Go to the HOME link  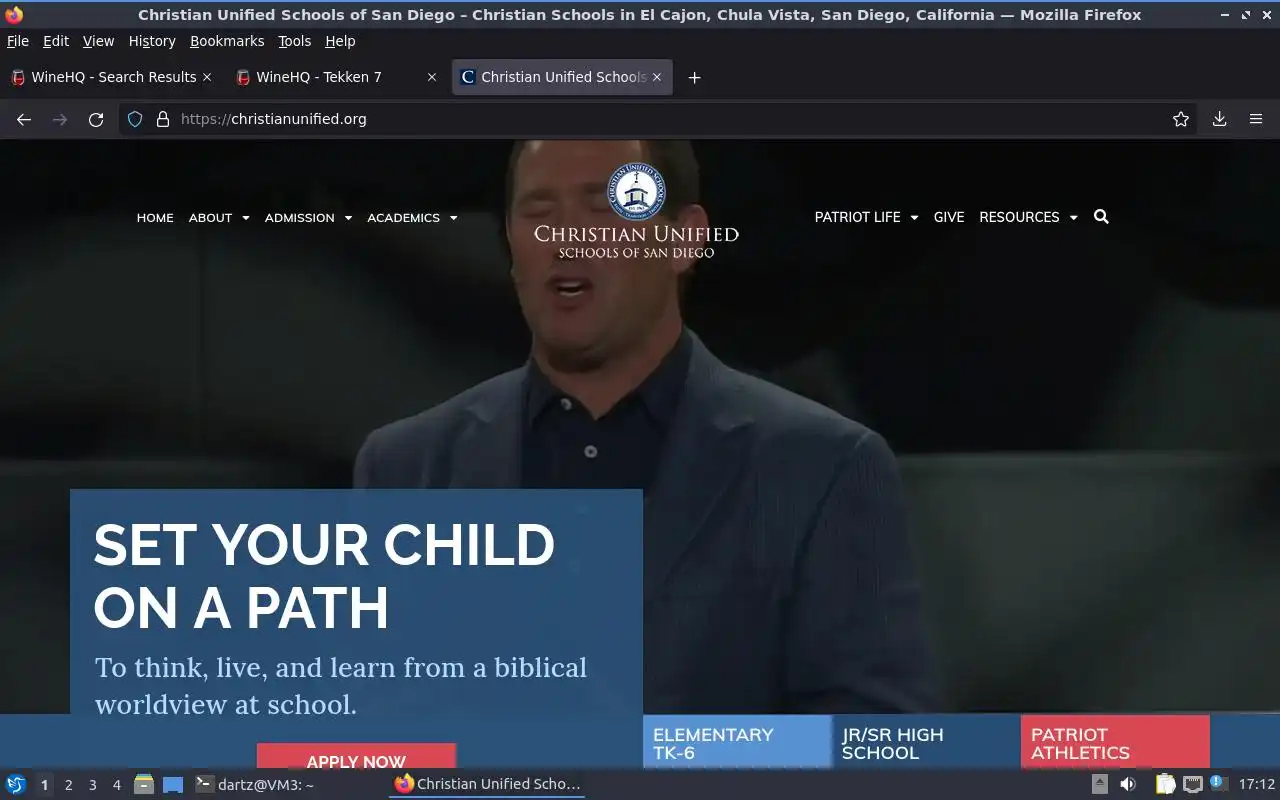click(155, 217)
